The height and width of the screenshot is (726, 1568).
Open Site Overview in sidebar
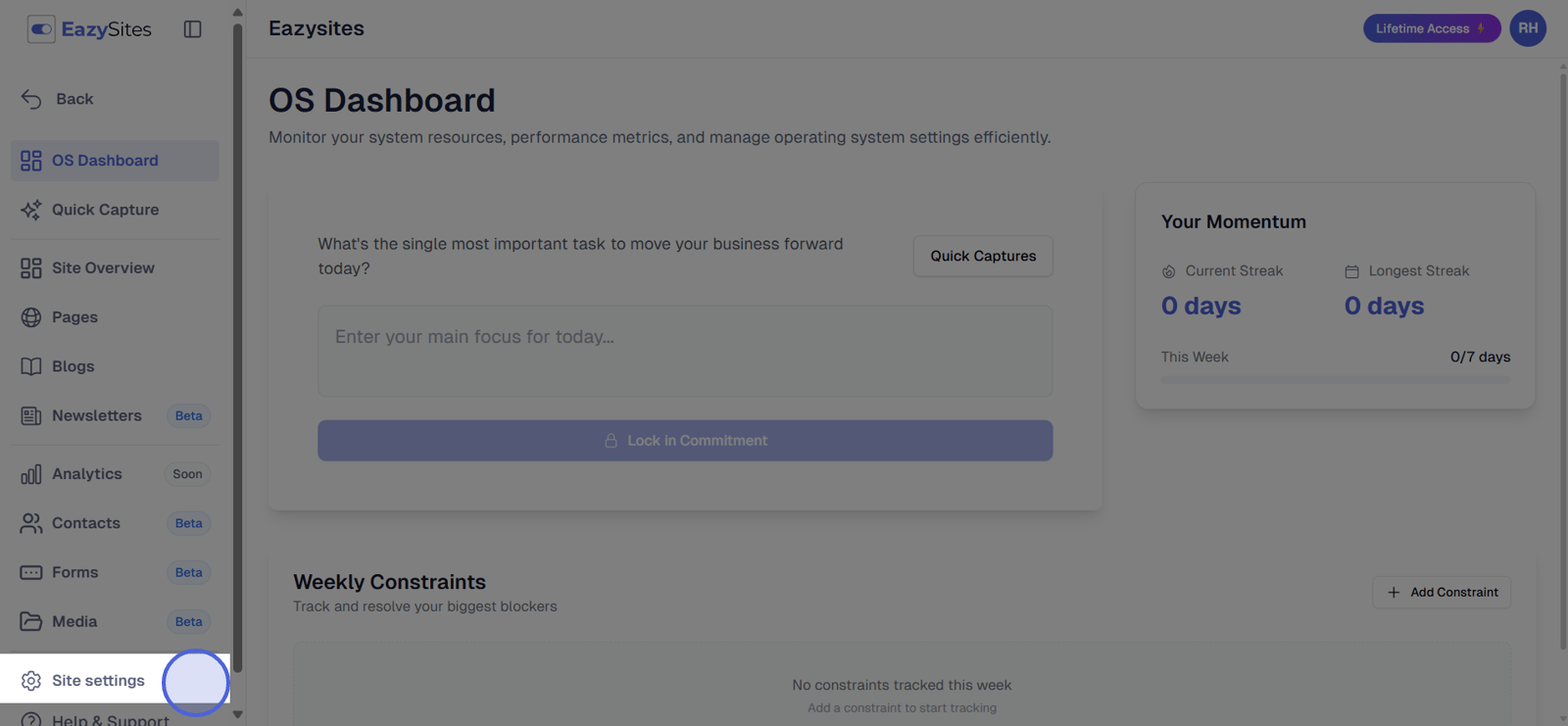tap(102, 268)
